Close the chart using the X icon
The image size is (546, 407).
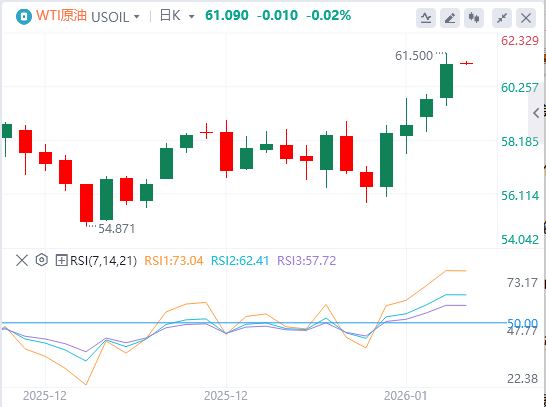pyautogui.click(x=526, y=18)
